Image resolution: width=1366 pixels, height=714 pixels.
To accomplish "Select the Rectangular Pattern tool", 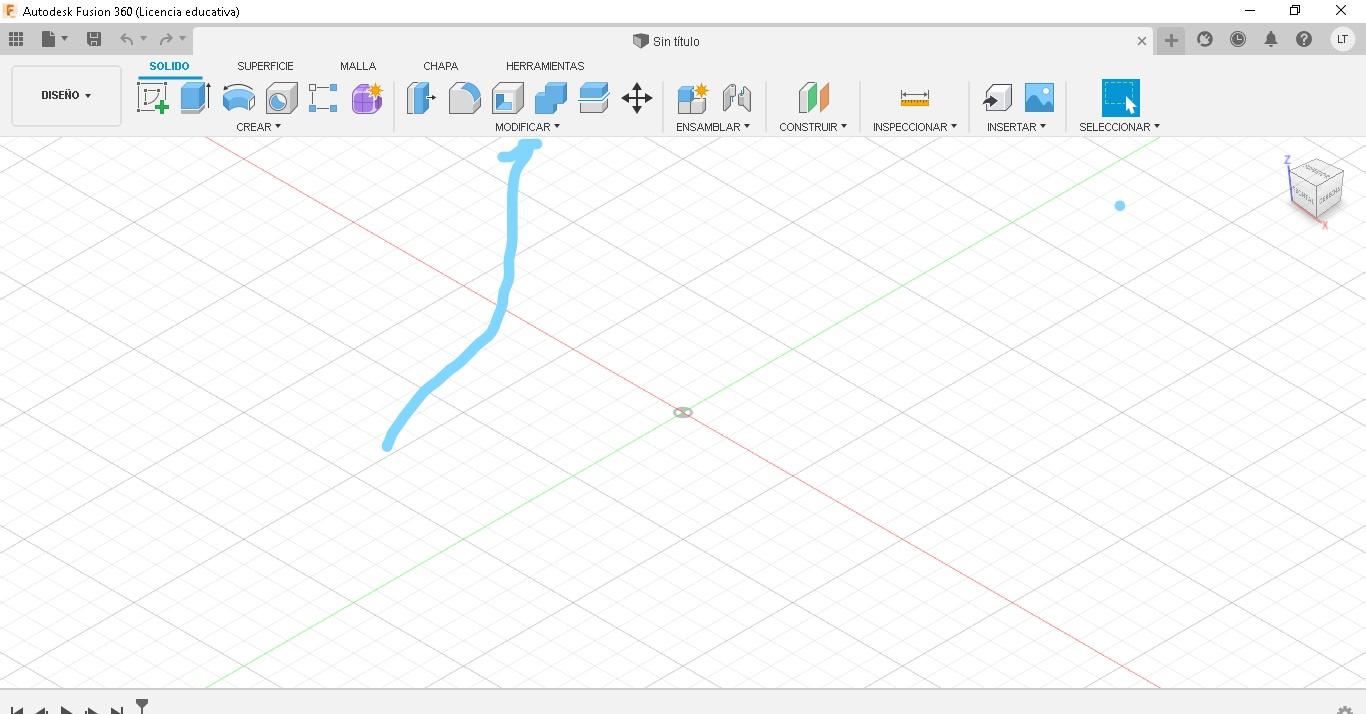I will (x=323, y=98).
